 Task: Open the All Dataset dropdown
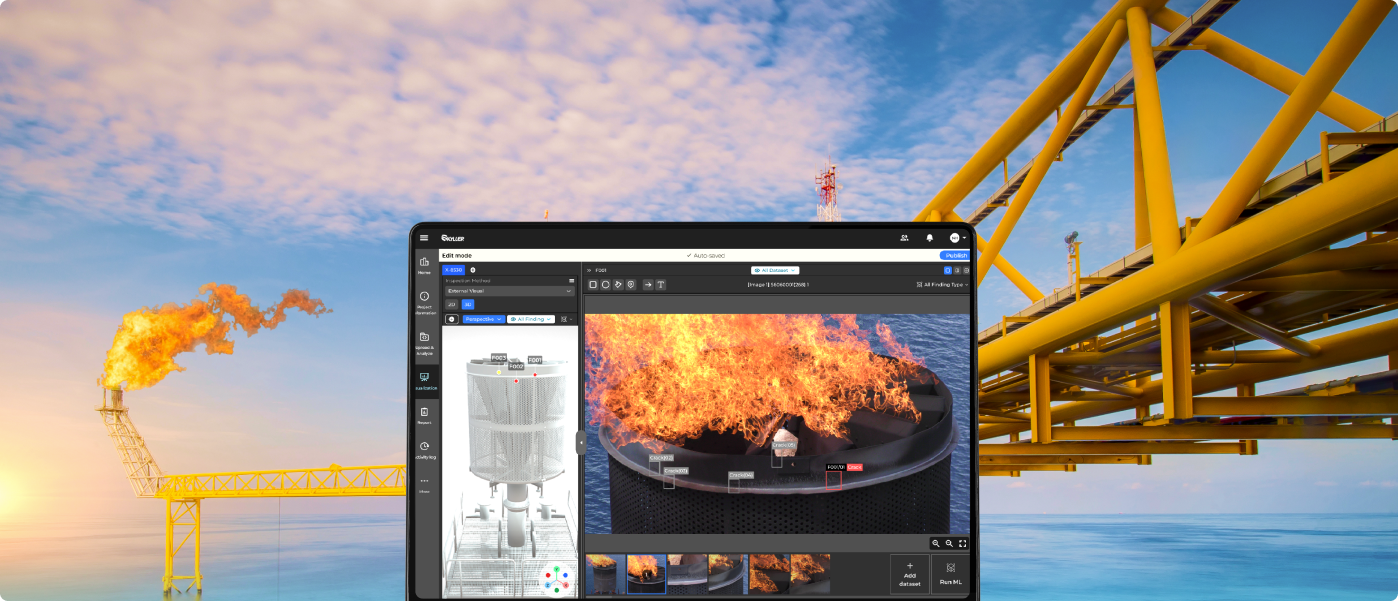(x=775, y=270)
